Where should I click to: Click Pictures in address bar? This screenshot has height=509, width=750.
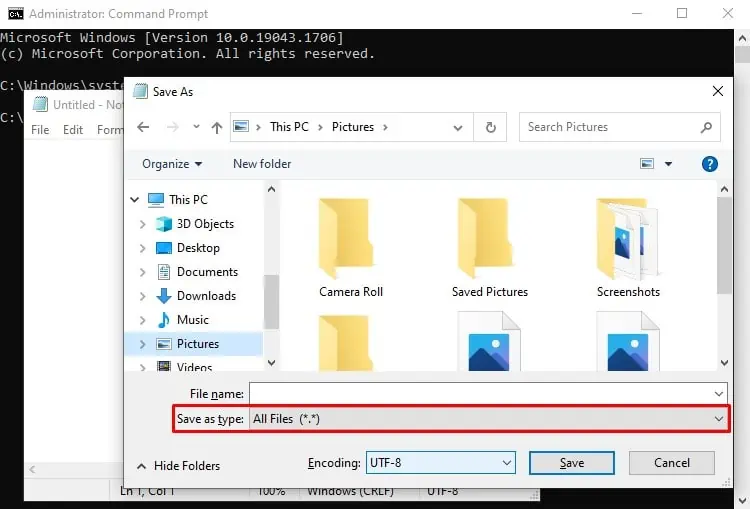(353, 127)
